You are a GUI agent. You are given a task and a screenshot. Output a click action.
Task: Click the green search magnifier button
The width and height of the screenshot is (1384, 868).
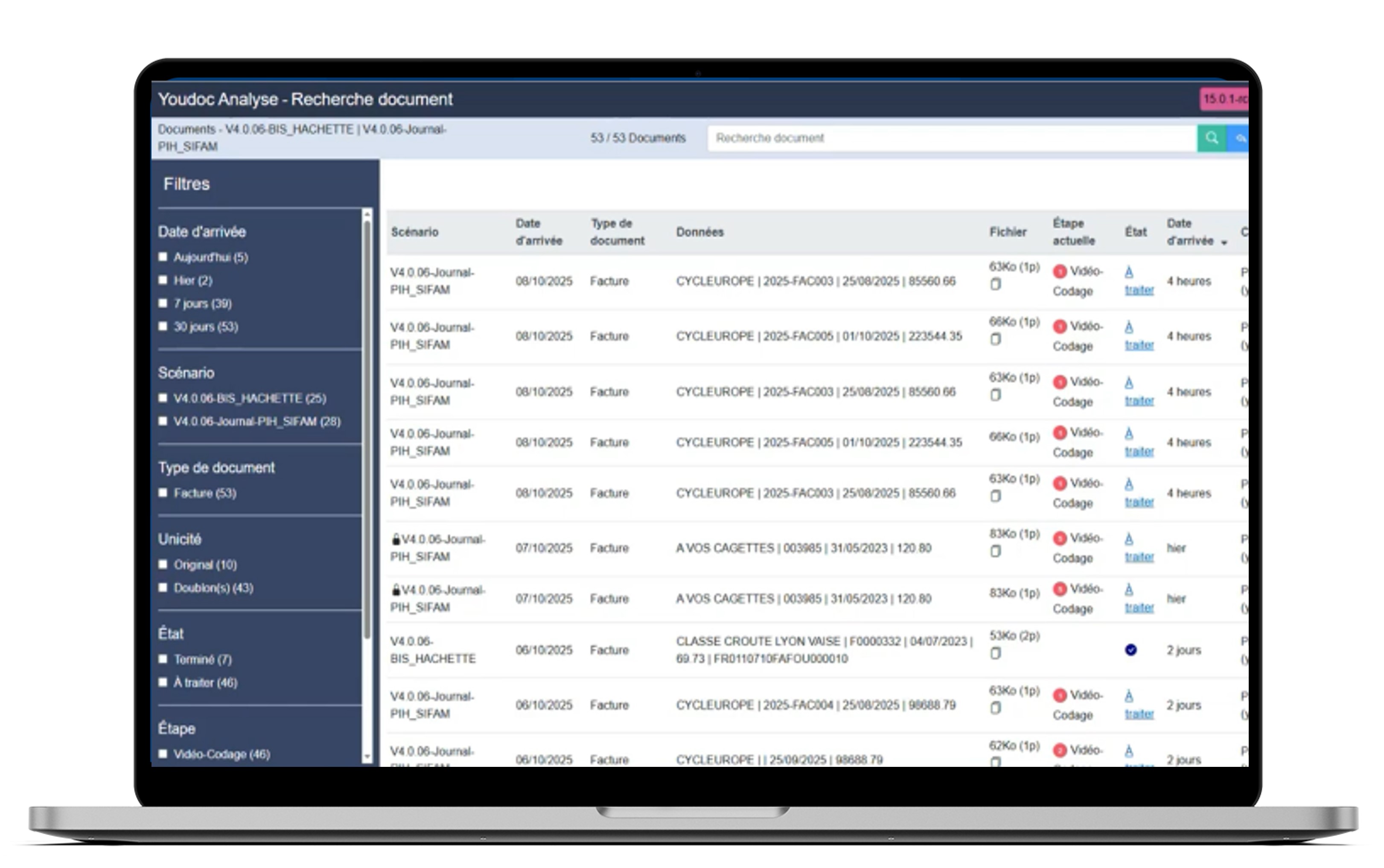1212,138
